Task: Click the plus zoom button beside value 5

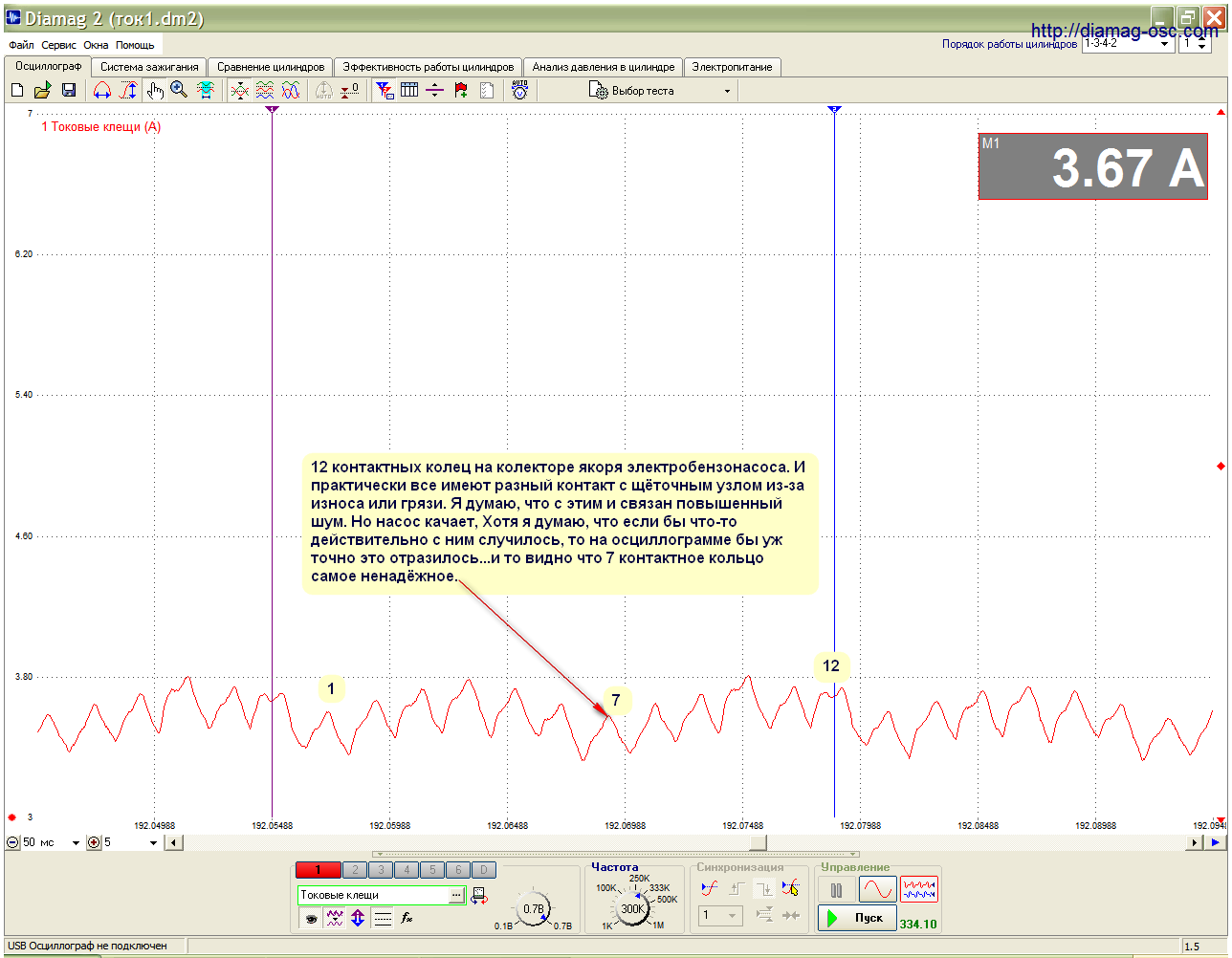Action: pos(94,842)
